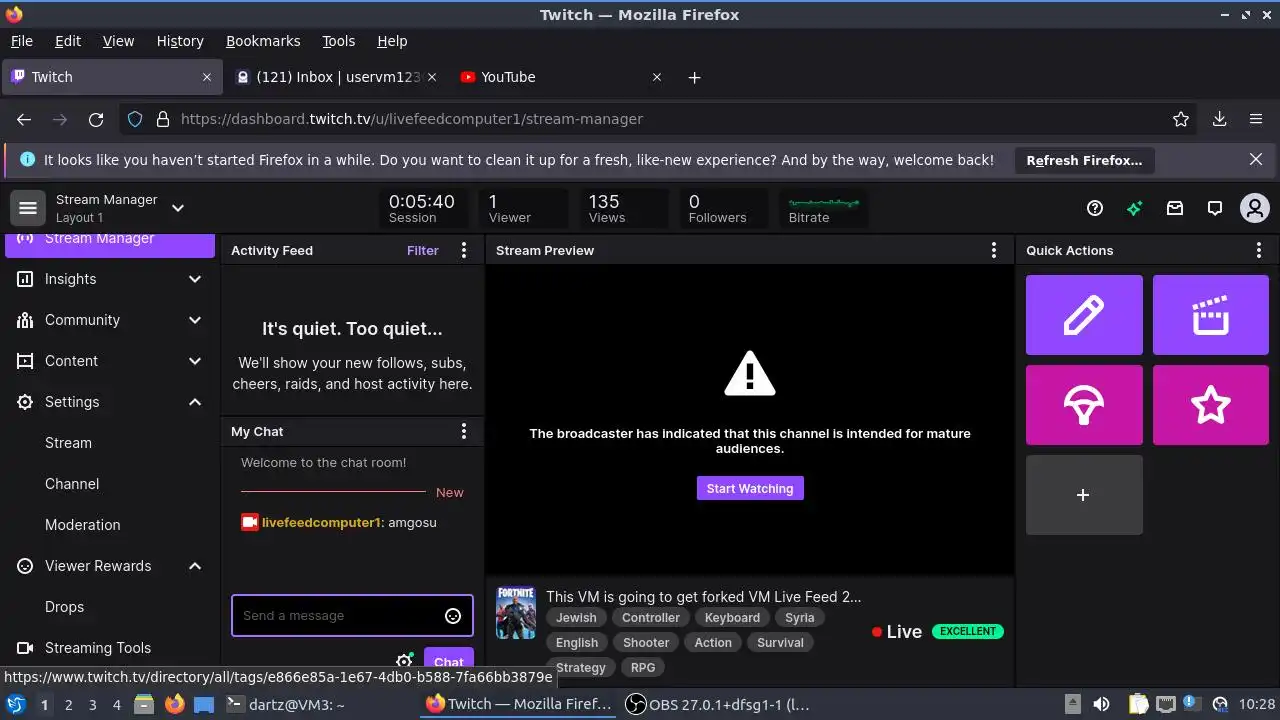Open the Tools menu
Screen dimensions: 1280x720
point(338,41)
